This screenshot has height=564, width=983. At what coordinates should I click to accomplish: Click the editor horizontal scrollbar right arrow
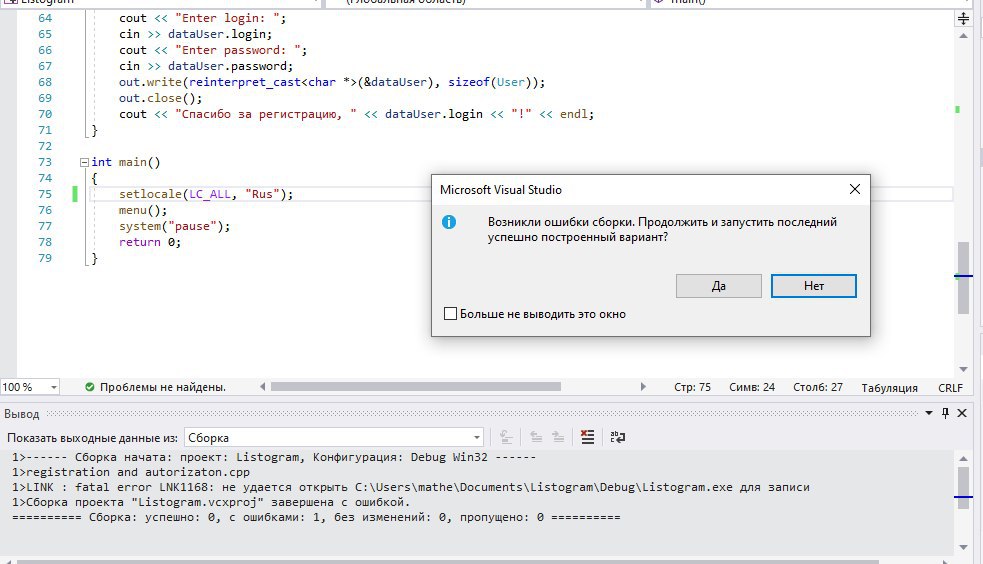(x=643, y=387)
